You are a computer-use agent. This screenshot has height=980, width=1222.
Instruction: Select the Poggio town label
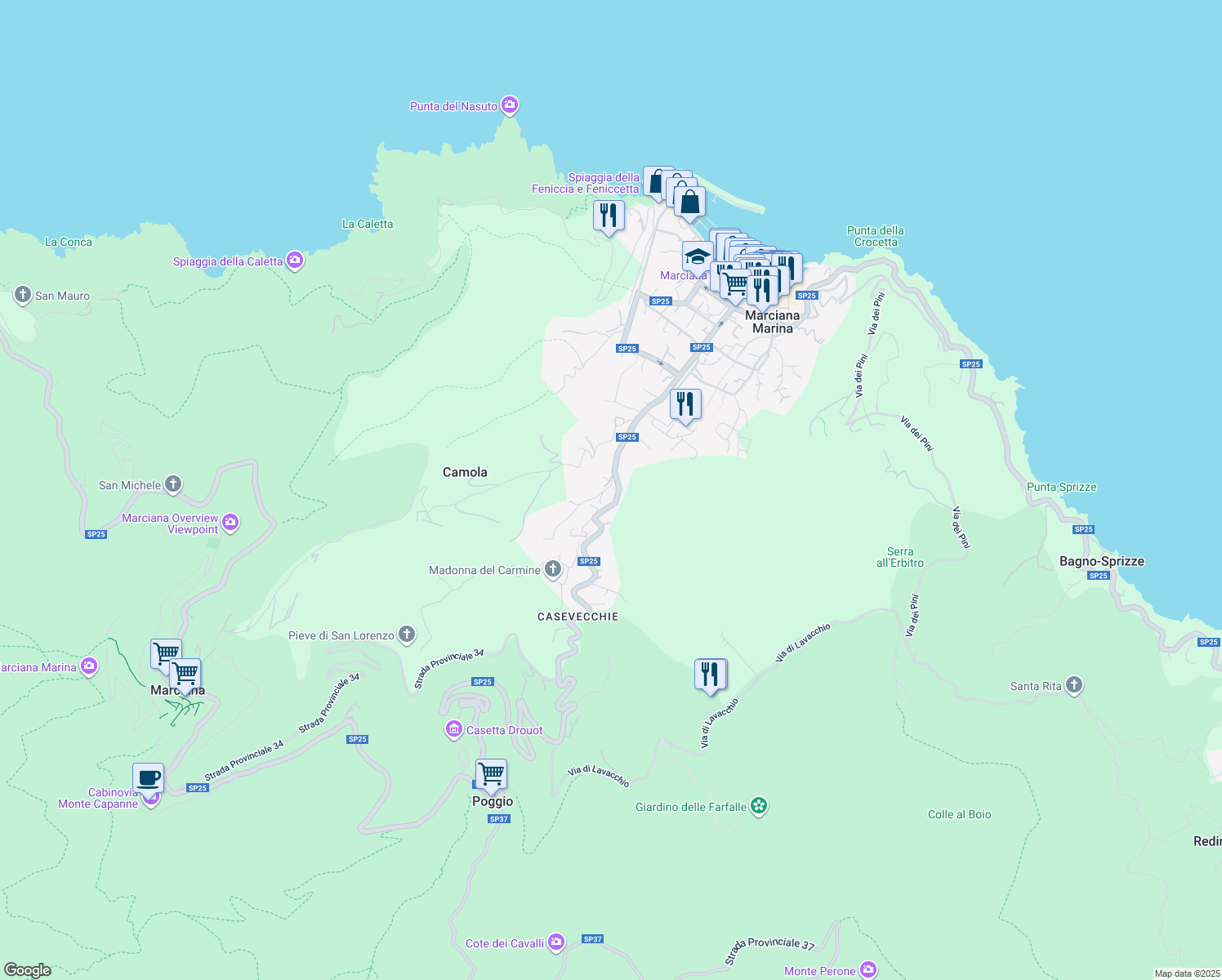(493, 801)
